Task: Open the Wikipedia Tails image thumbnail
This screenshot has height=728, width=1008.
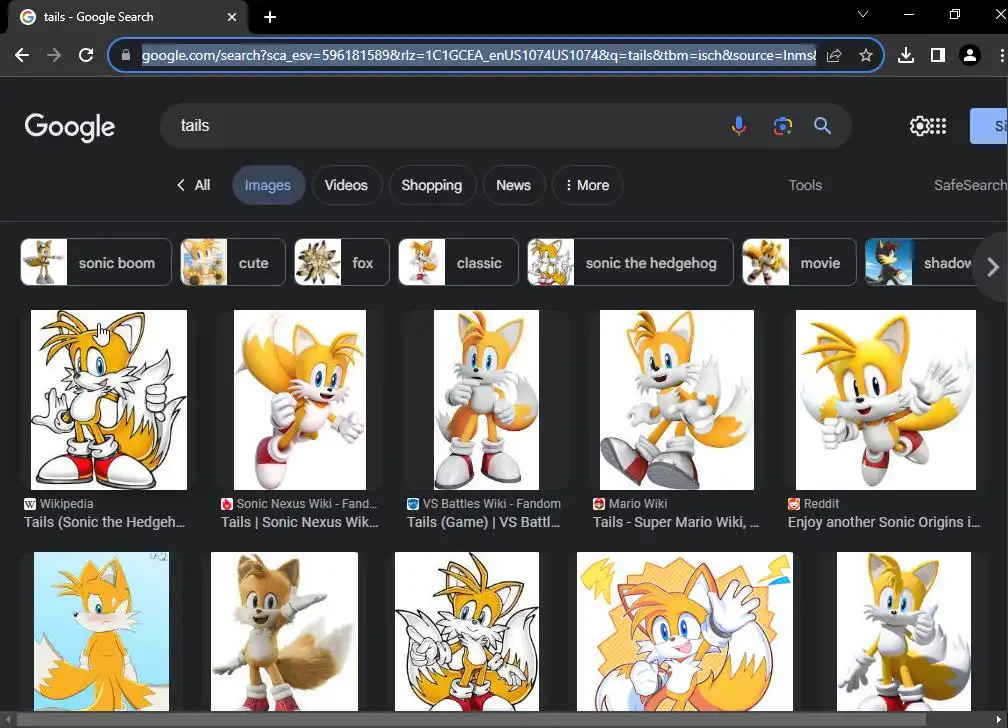Action: pyautogui.click(x=109, y=400)
